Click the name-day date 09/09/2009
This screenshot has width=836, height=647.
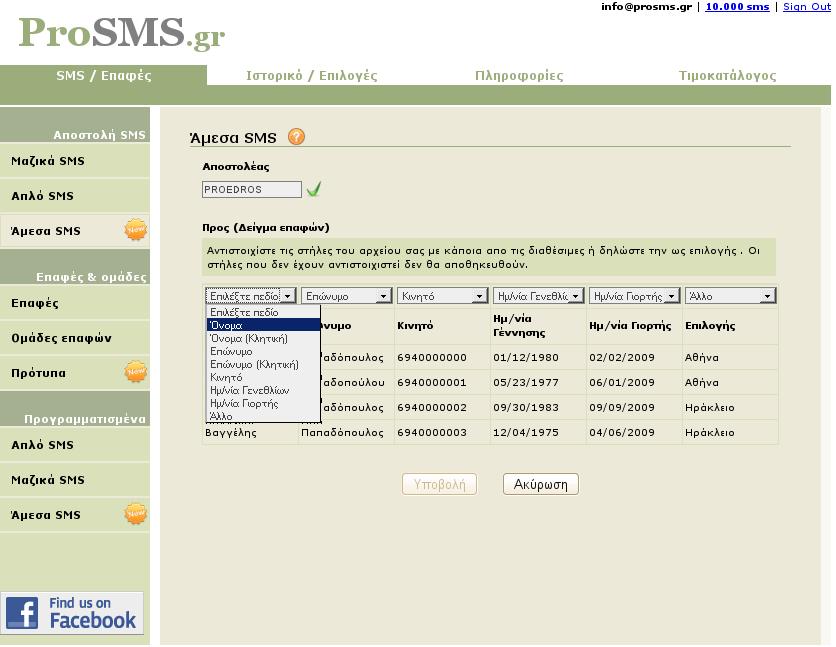click(x=622, y=408)
